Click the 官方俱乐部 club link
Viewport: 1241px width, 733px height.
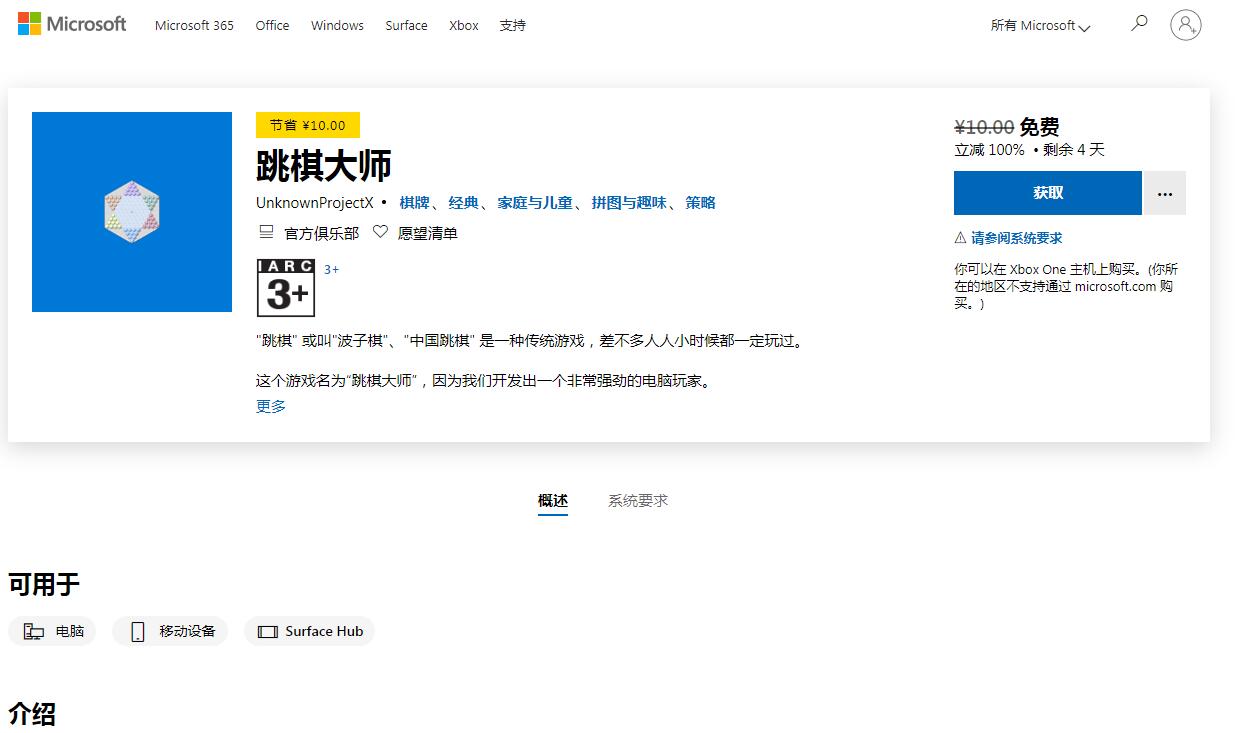coord(309,233)
